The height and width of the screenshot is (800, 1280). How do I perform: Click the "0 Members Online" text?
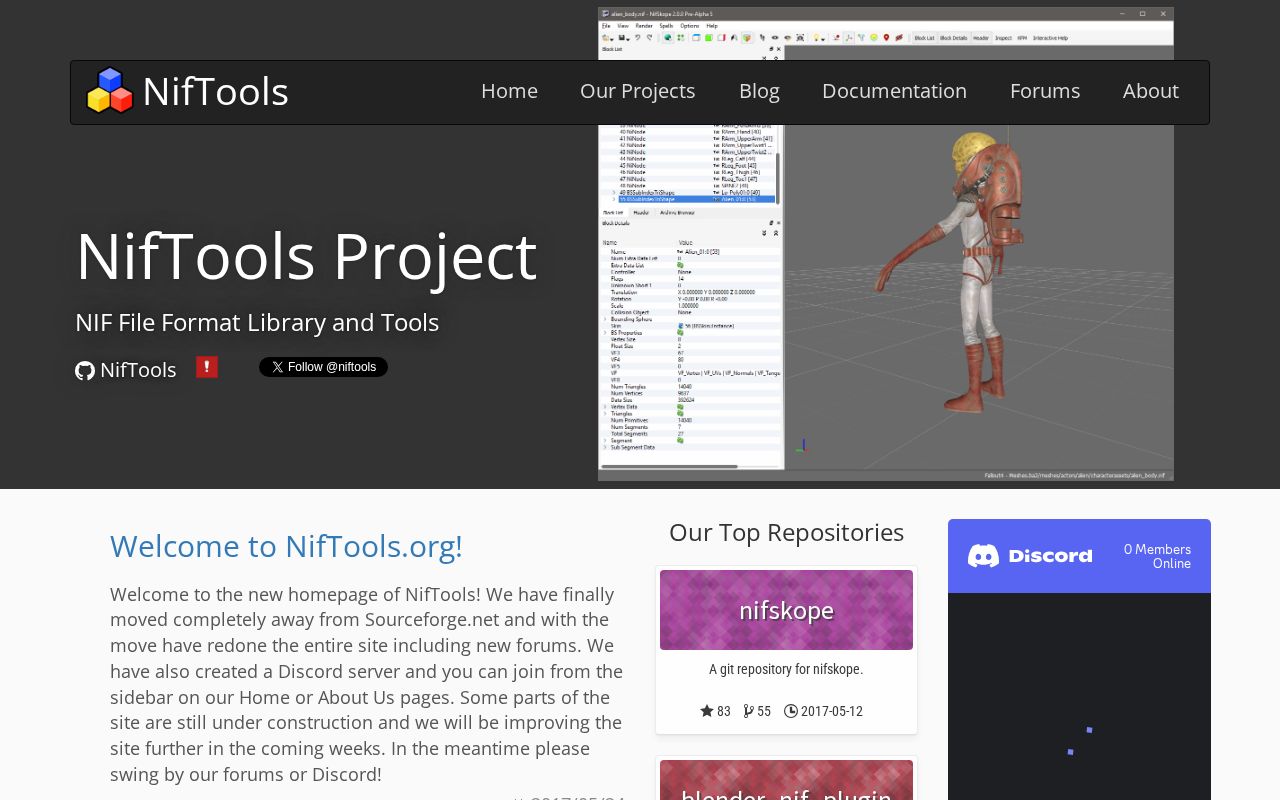click(x=1157, y=556)
